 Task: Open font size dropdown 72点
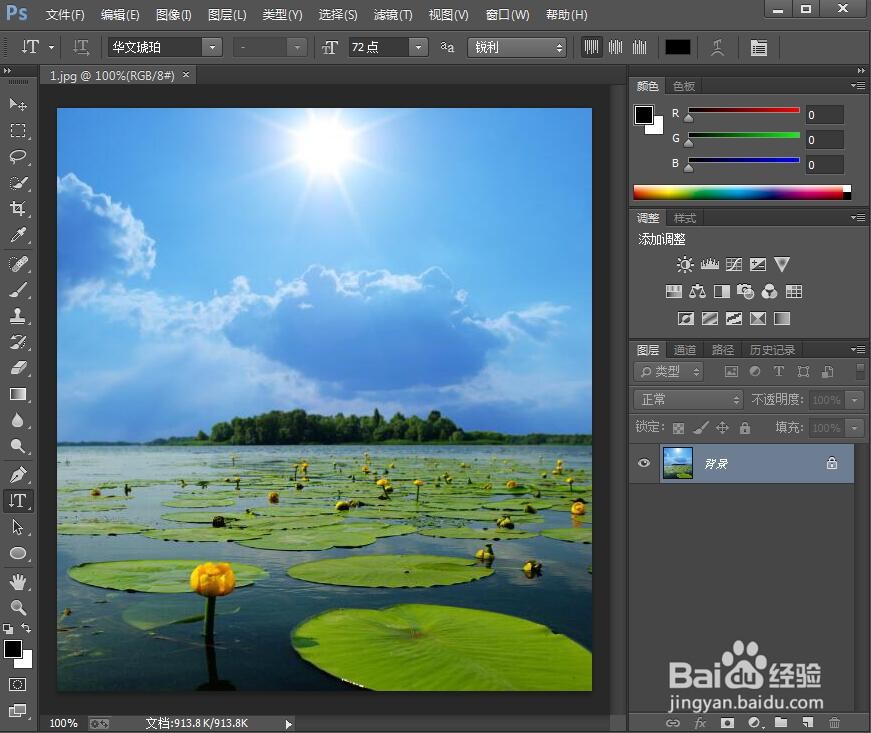coord(418,48)
